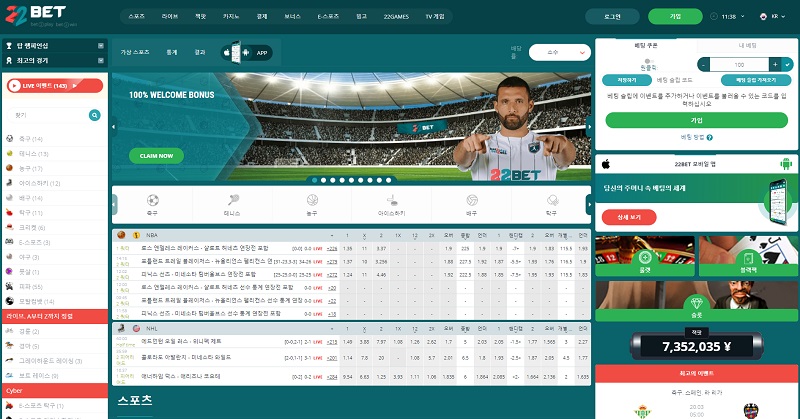Open the KR language dropdown
Image resolution: width=800 pixels, height=419 pixels.
click(772, 16)
